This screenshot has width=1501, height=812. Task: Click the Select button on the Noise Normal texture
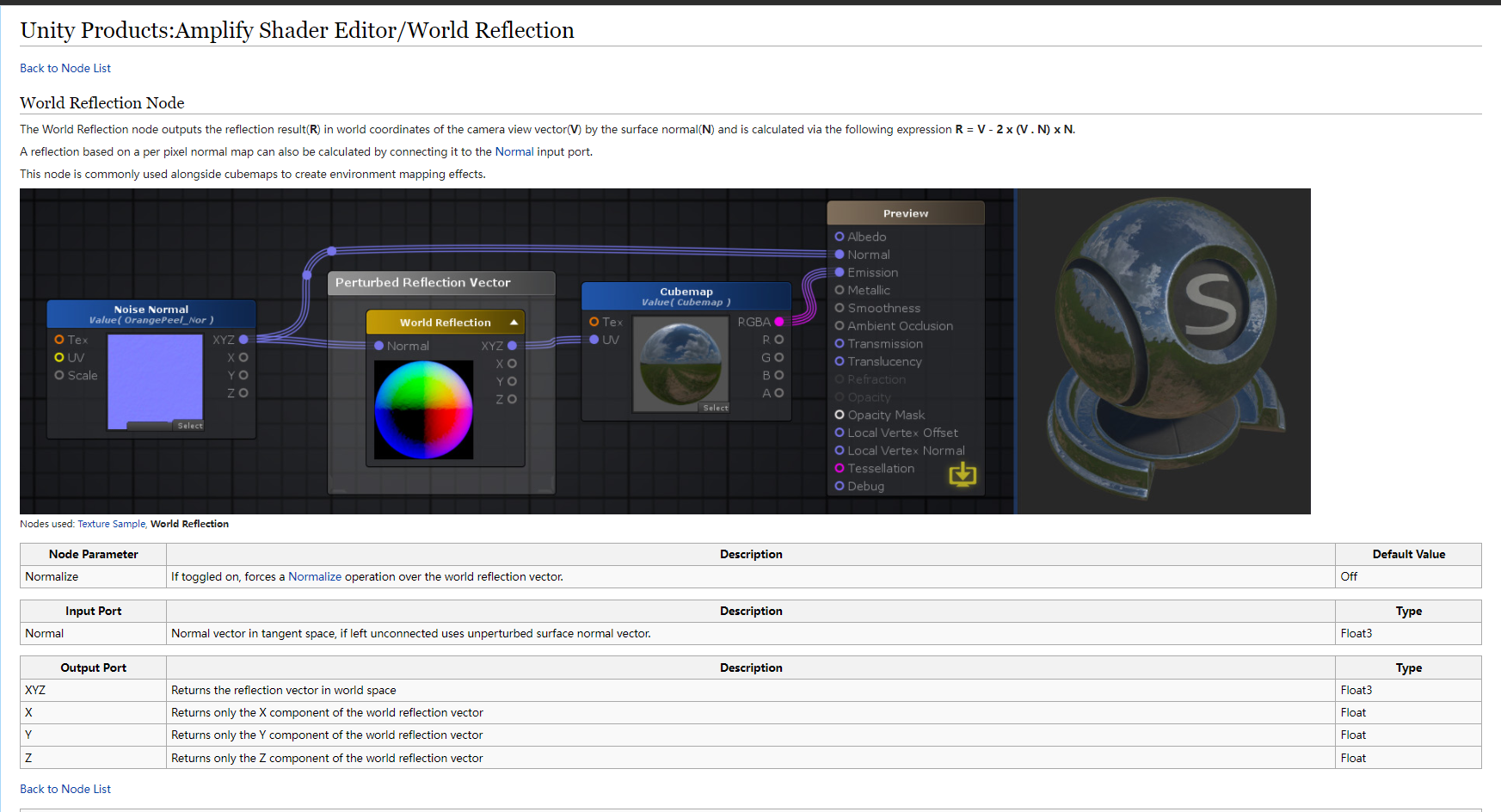190,426
